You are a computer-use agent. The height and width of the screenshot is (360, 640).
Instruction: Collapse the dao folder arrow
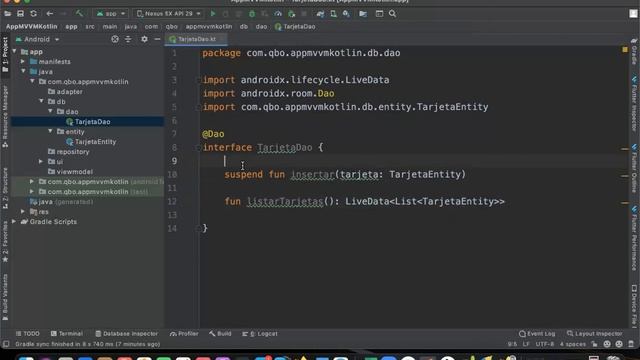pyautogui.click(x=50, y=111)
